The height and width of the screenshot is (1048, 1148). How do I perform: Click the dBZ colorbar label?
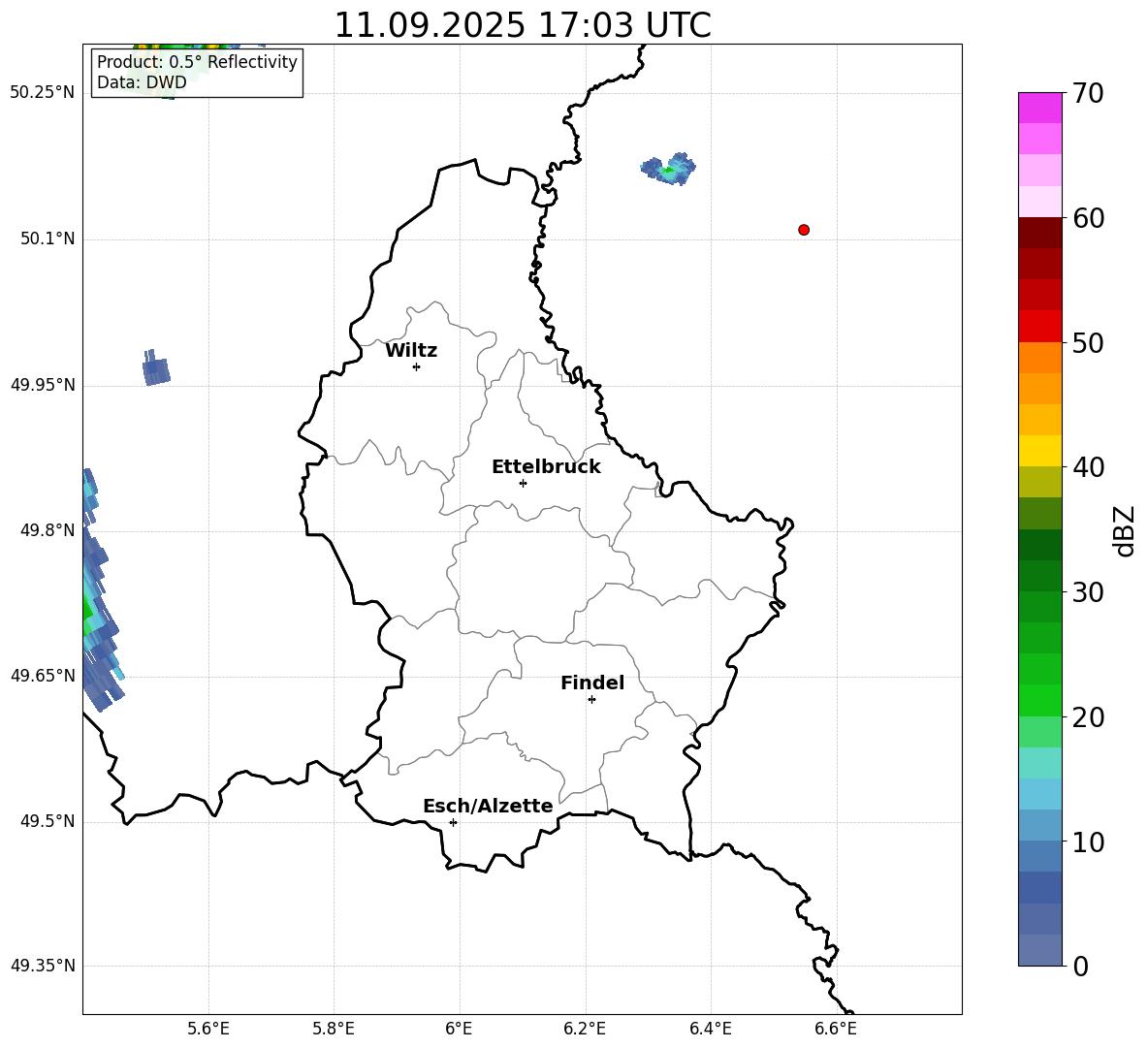[x=1125, y=530]
